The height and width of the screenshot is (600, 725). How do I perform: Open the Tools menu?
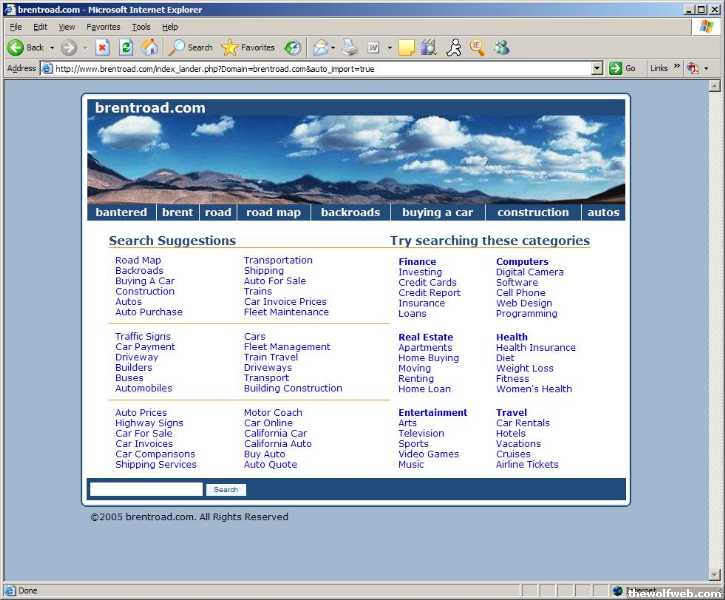(x=141, y=27)
